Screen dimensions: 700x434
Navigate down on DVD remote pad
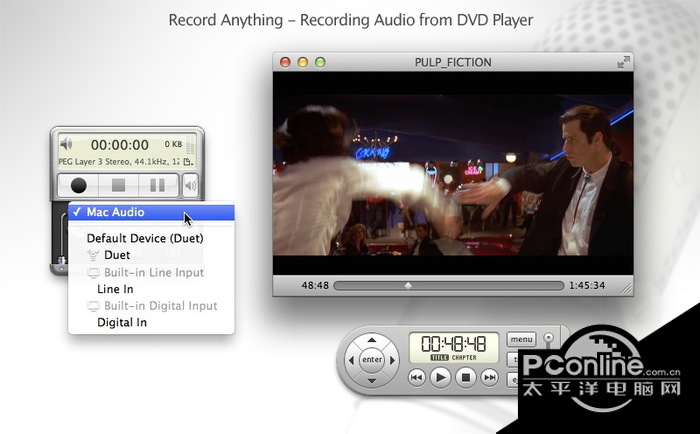tap(371, 380)
